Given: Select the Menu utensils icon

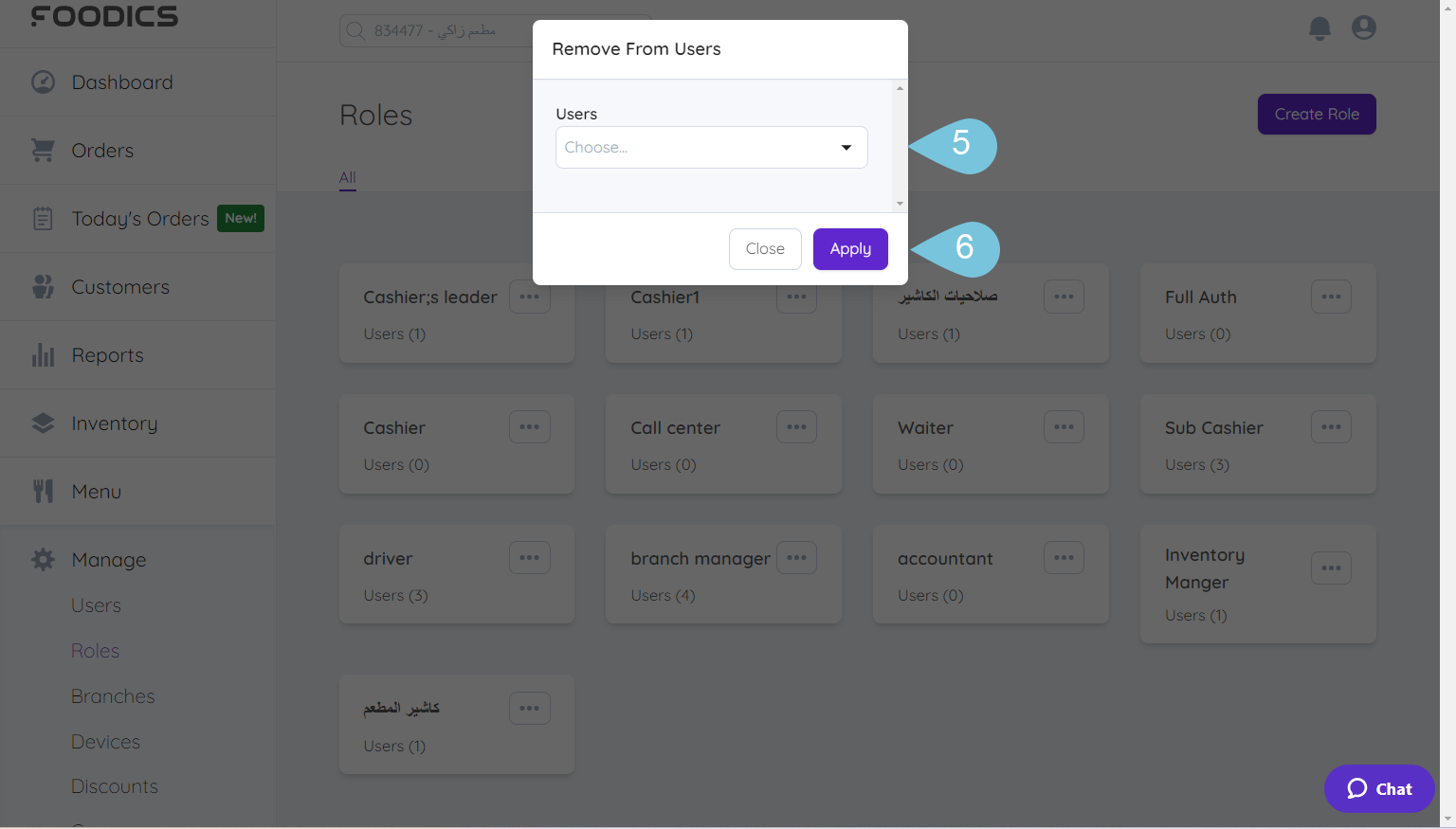Looking at the screenshot, I should (43, 491).
